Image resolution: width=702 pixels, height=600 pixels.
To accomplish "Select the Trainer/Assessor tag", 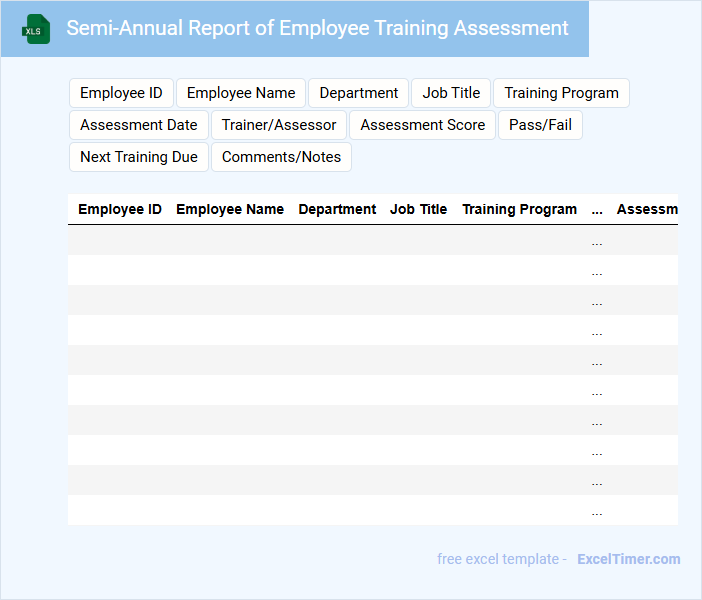I will [x=279, y=125].
